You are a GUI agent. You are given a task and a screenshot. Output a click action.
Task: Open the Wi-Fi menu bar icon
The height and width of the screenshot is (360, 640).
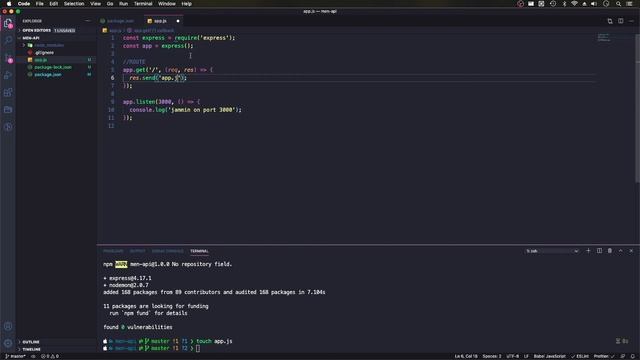click(x=574, y=4)
